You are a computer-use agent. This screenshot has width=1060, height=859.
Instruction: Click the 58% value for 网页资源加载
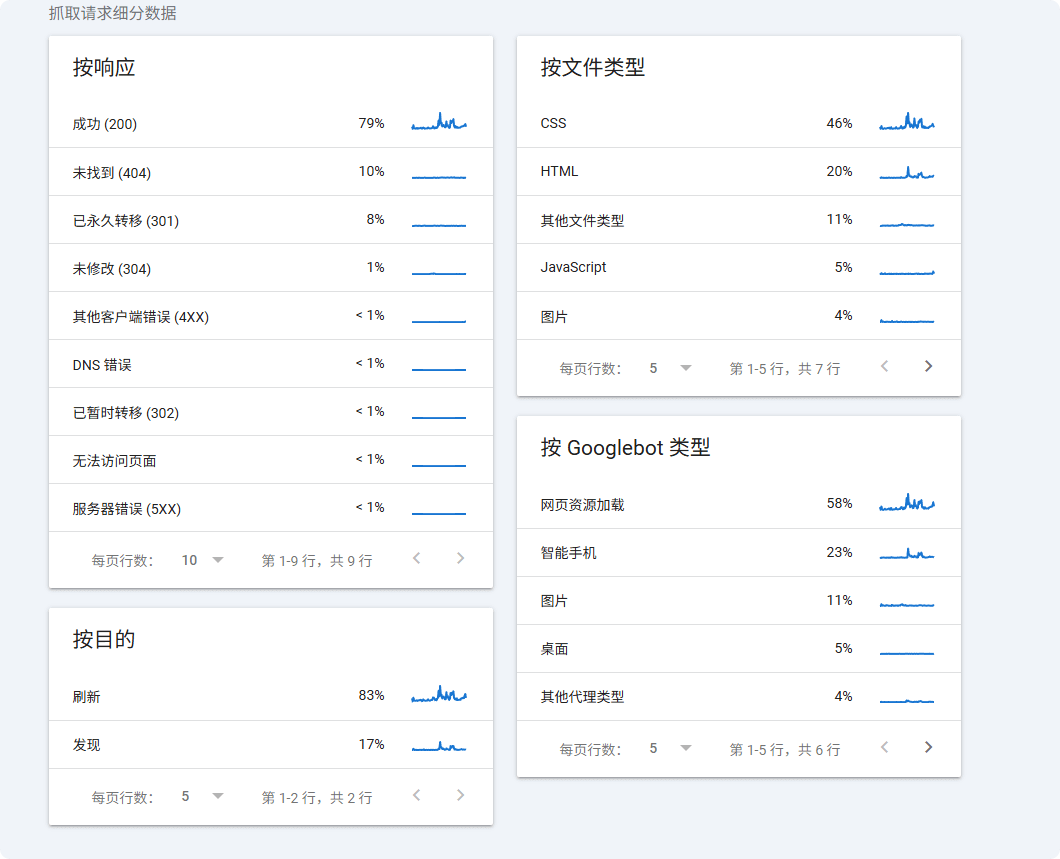[839, 504]
